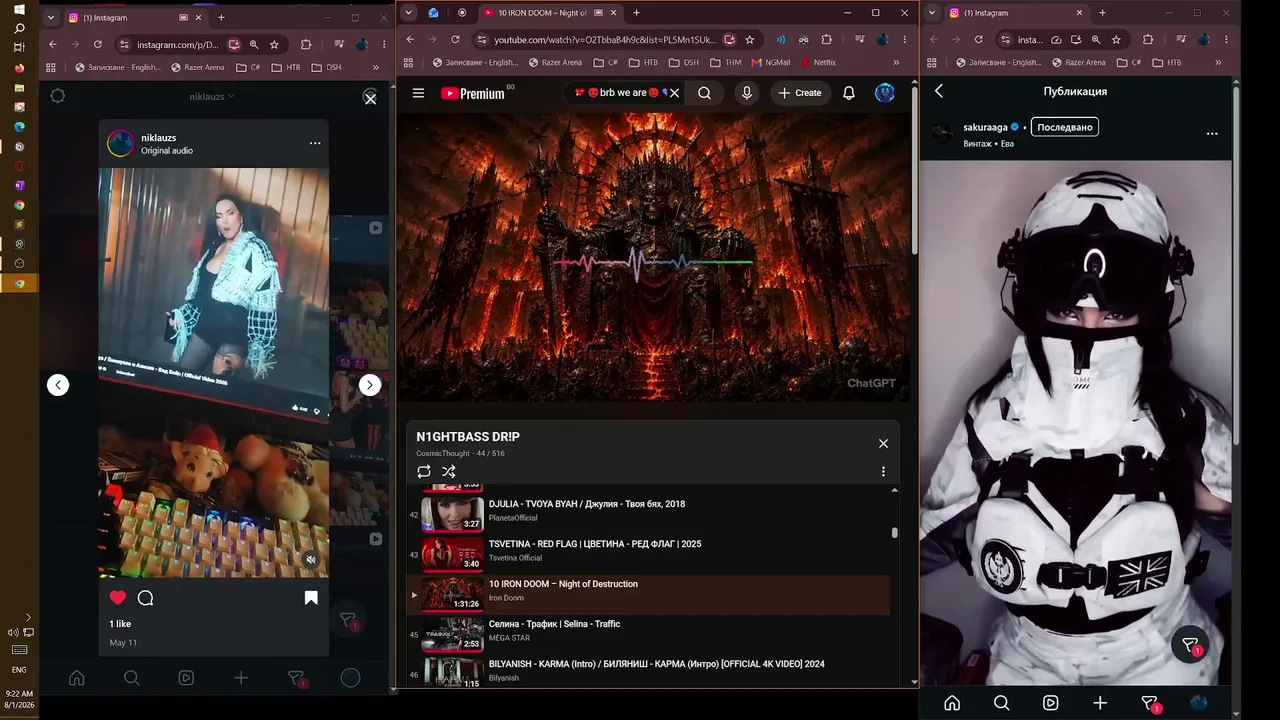Run the YouTube search with the magnifier button

705,93
